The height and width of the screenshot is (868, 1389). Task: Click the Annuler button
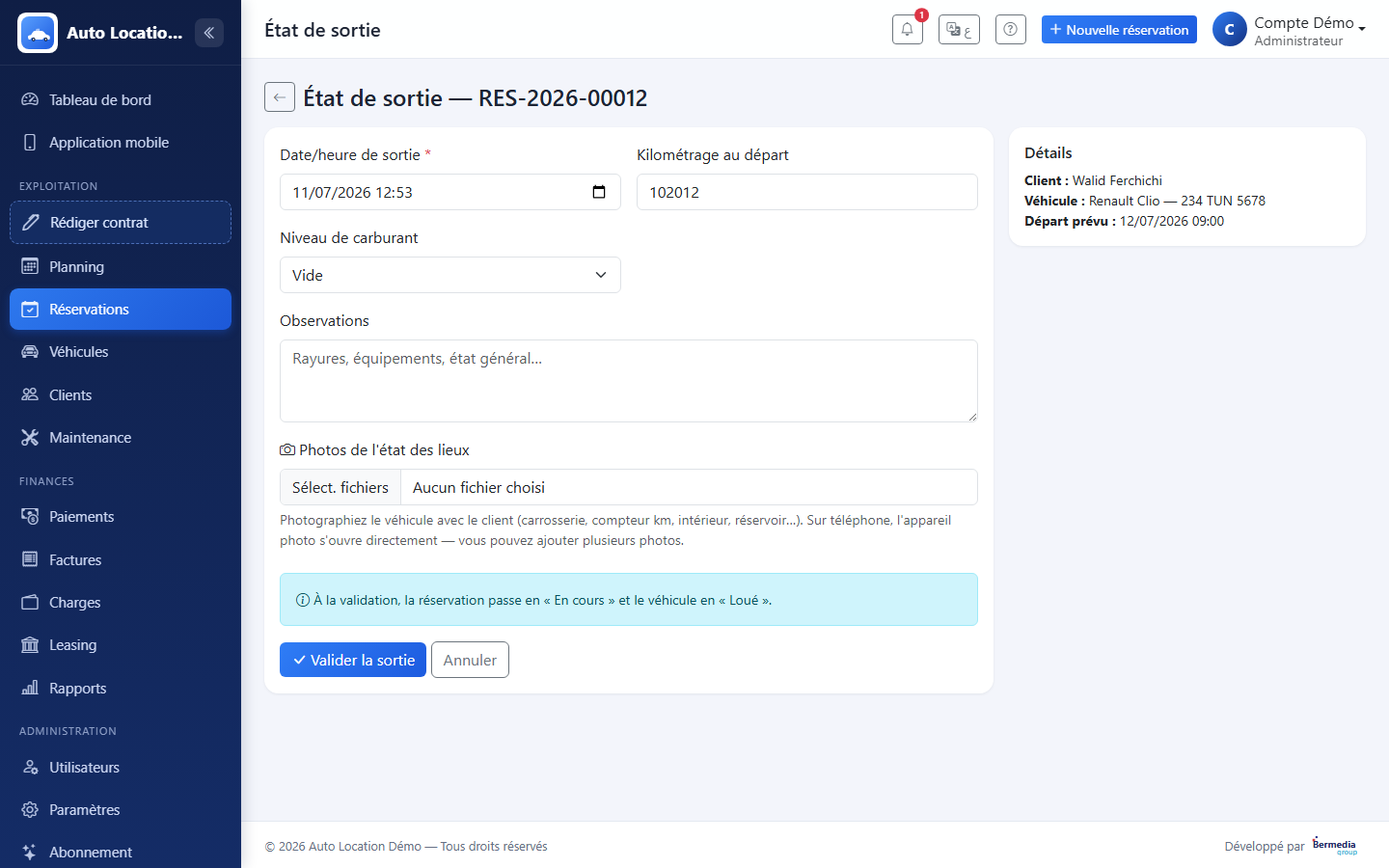point(470,660)
